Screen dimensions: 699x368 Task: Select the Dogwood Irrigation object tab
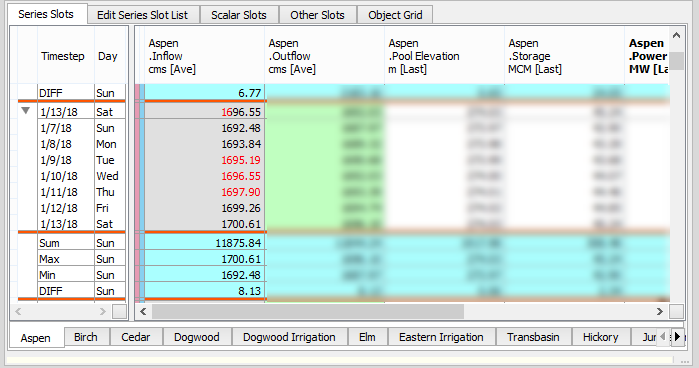point(289,337)
